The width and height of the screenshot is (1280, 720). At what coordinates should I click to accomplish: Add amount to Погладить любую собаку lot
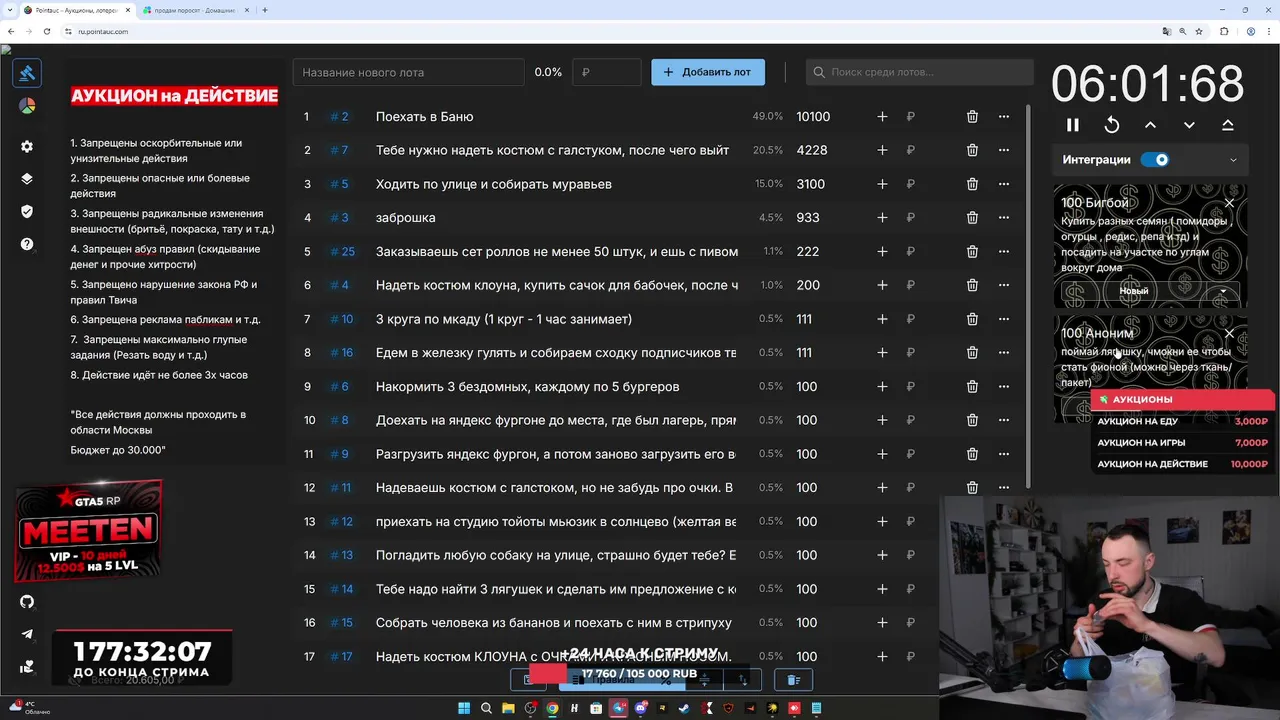882,555
